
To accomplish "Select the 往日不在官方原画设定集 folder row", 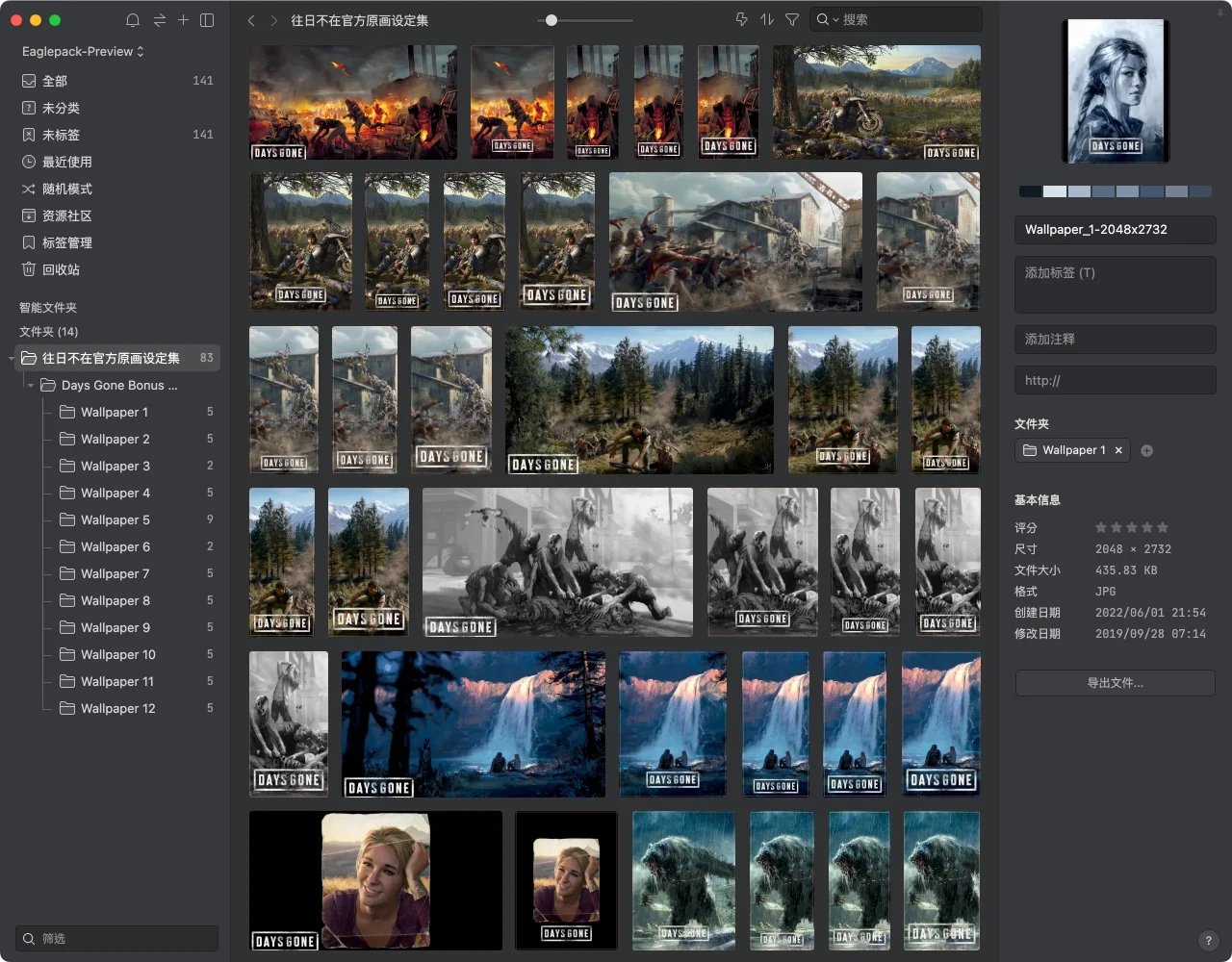I will pyautogui.click(x=115, y=358).
